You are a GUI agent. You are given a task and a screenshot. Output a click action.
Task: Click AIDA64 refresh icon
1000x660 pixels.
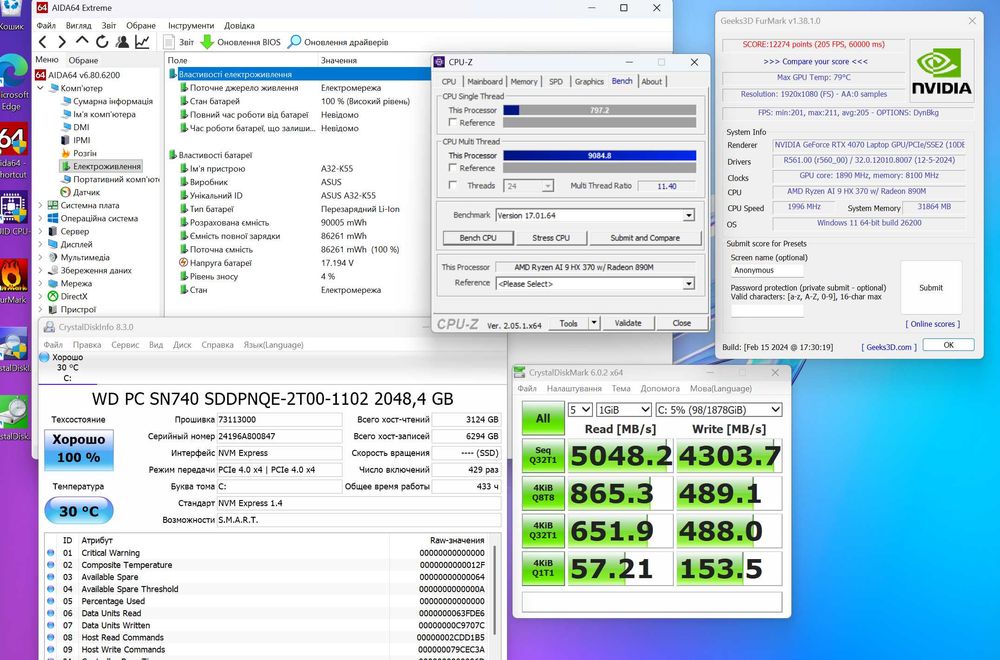tap(102, 42)
